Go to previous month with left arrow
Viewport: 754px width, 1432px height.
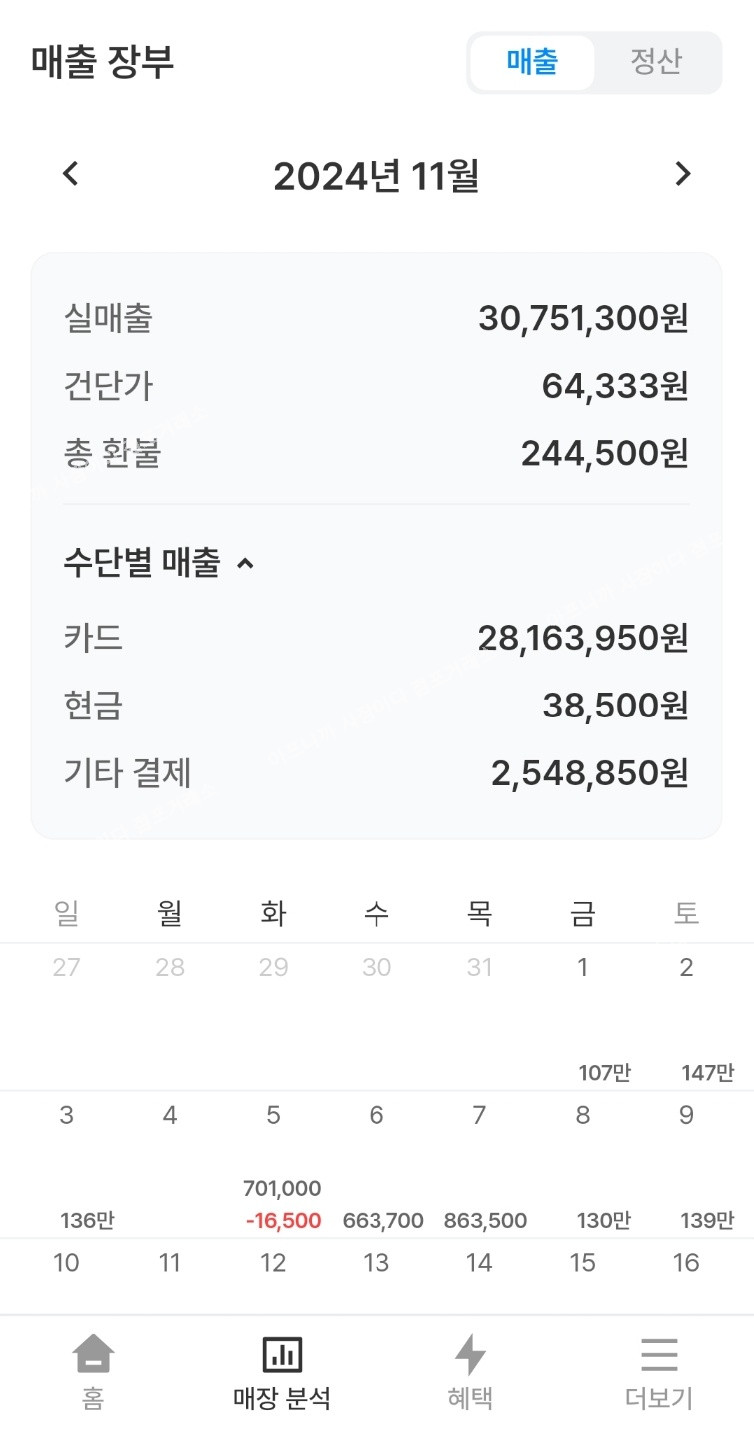pyautogui.click(x=70, y=174)
